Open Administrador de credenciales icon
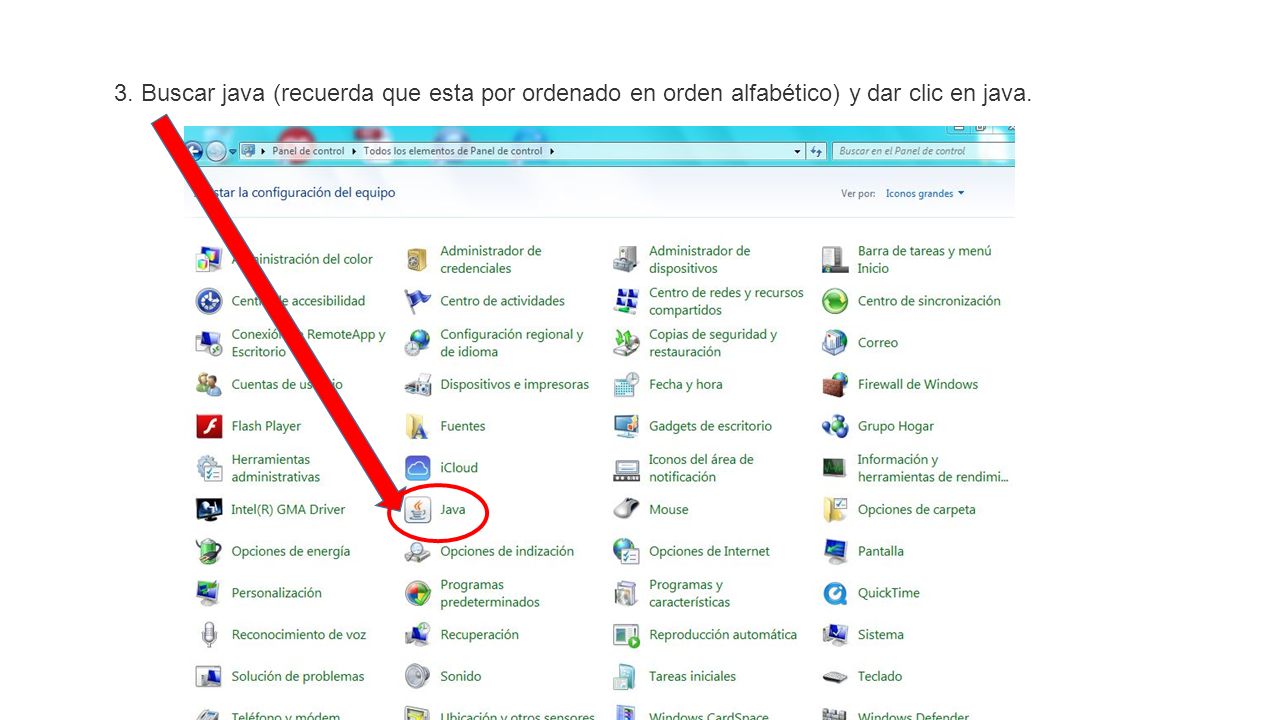 pyautogui.click(x=418, y=260)
